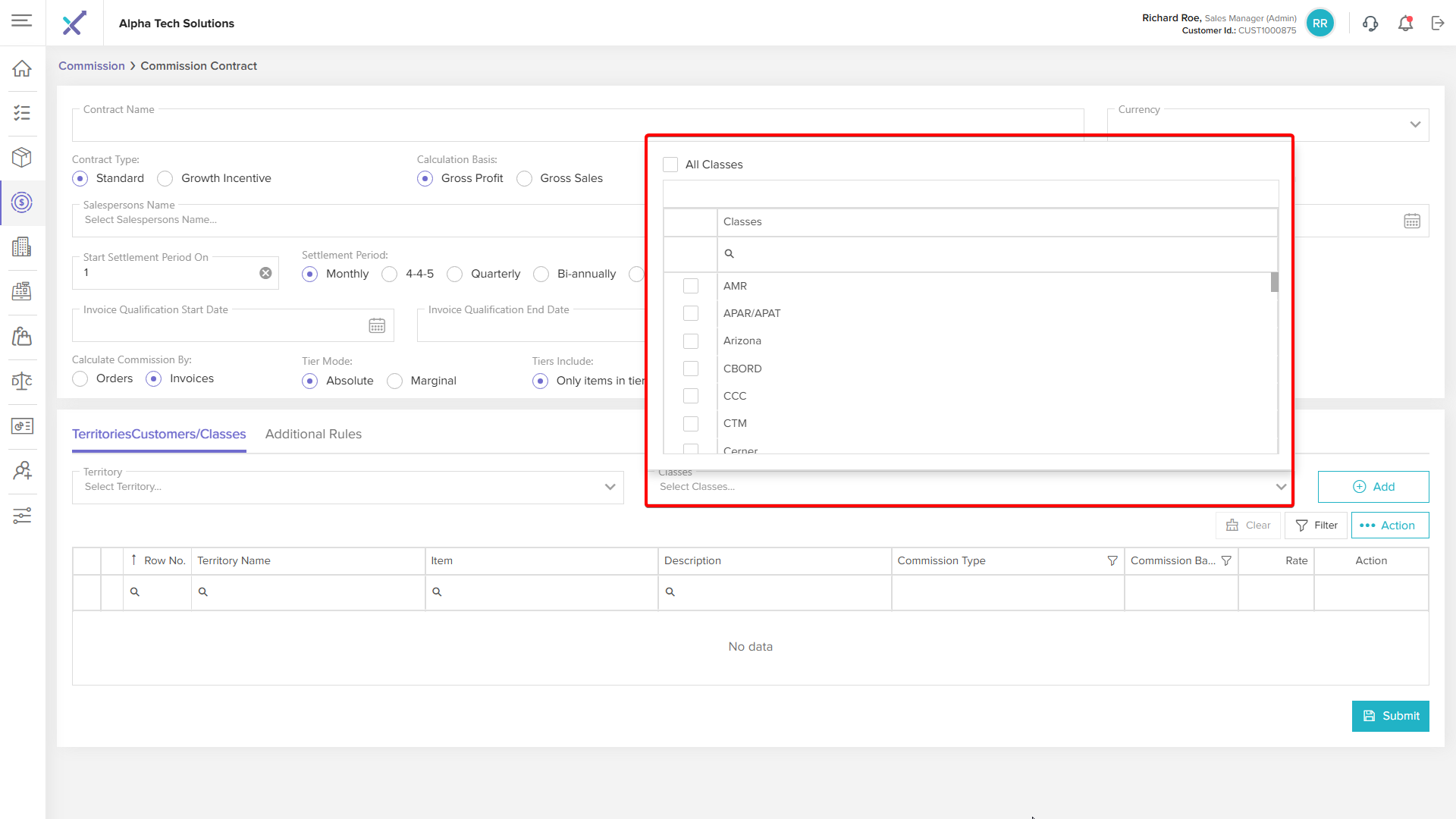Open Invoice Qualification Start Date calendar
This screenshot has height=819, width=1456.
pos(377,326)
